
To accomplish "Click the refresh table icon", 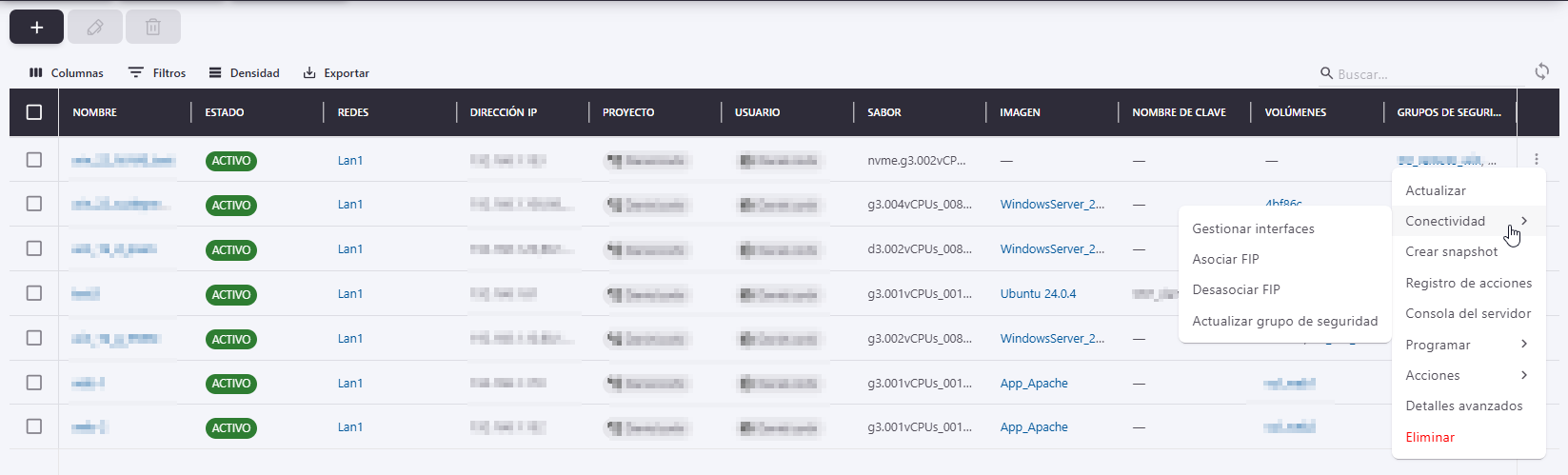I will click(1541, 72).
